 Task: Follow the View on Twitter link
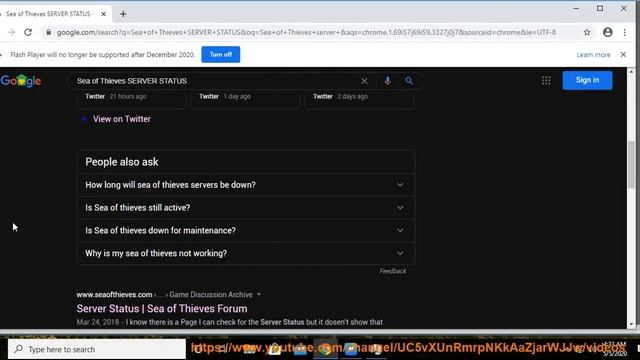(122, 119)
